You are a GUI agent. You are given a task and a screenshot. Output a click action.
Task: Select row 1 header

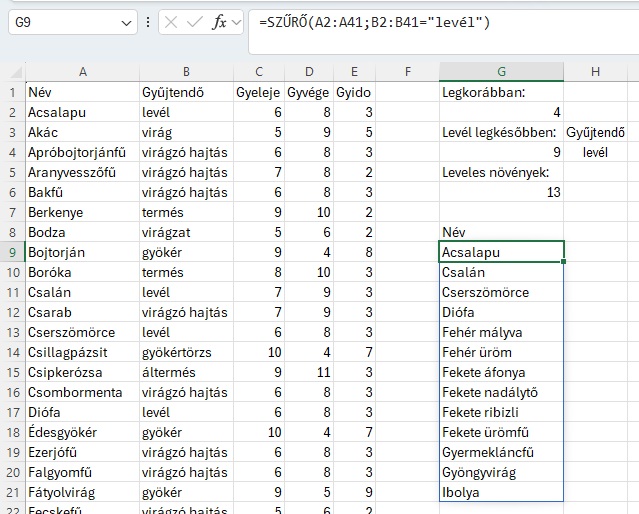(x=12, y=92)
